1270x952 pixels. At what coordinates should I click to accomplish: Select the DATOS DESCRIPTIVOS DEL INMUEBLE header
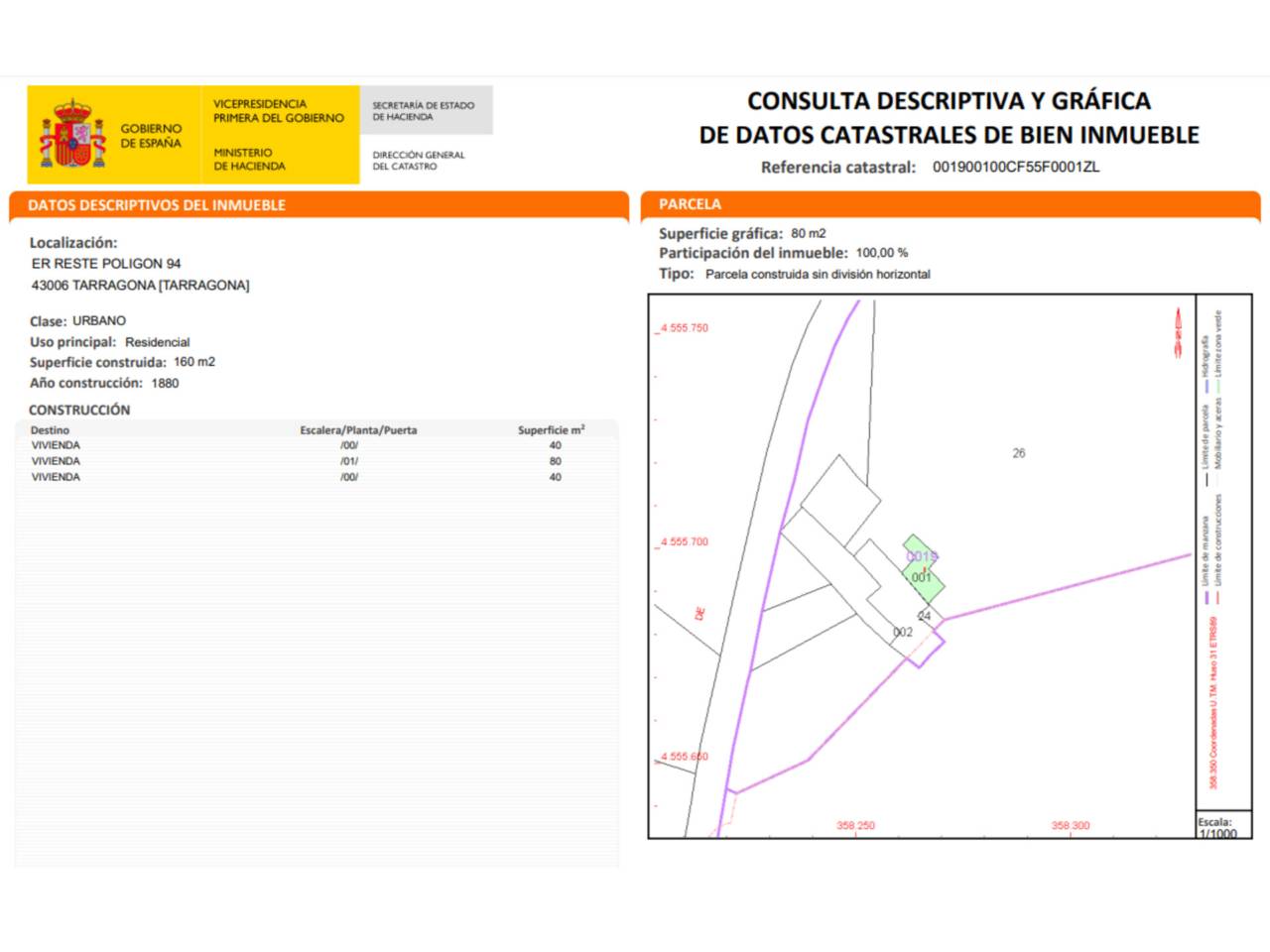click(157, 205)
